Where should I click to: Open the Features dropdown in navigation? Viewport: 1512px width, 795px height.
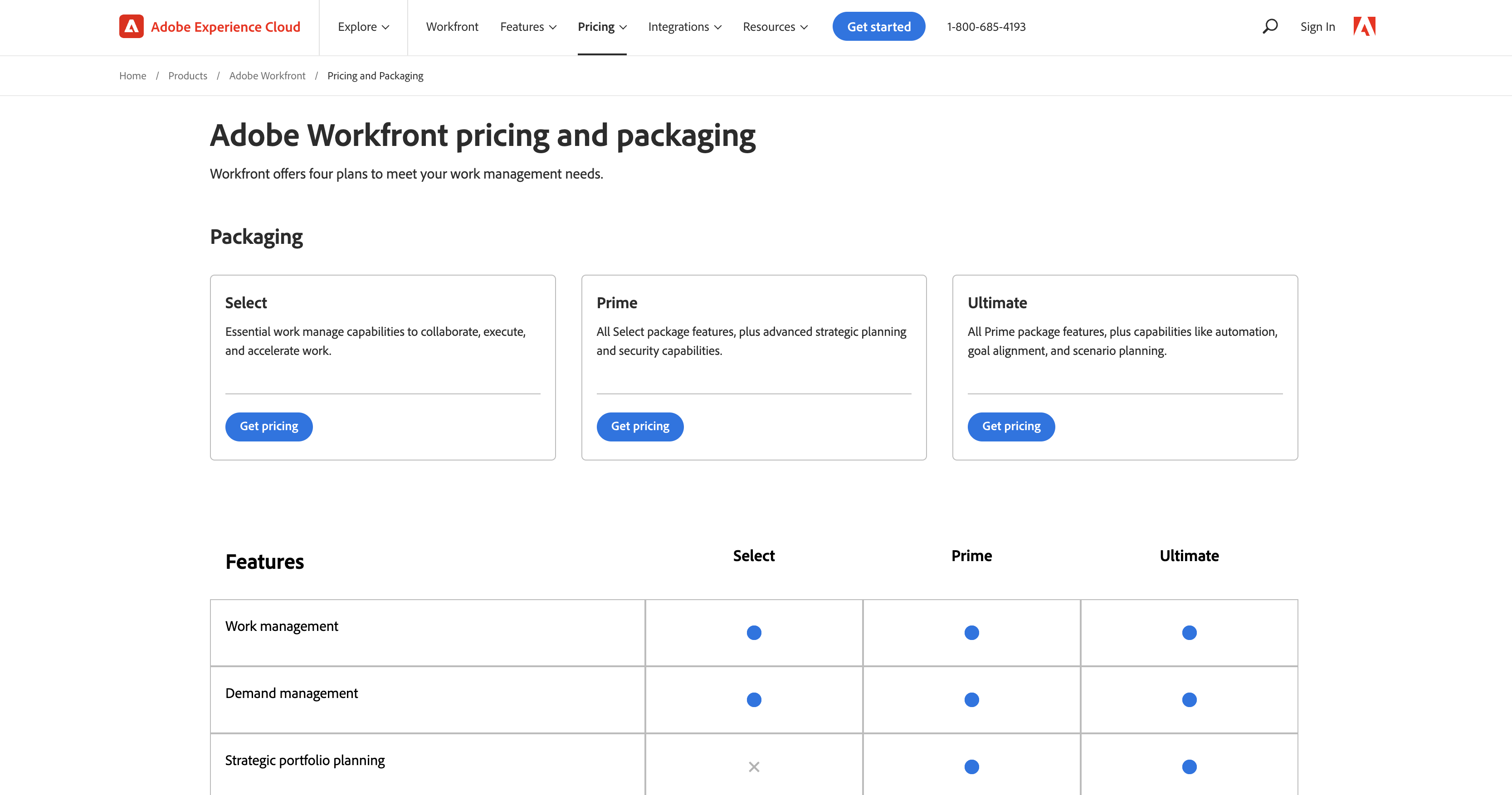tap(528, 27)
